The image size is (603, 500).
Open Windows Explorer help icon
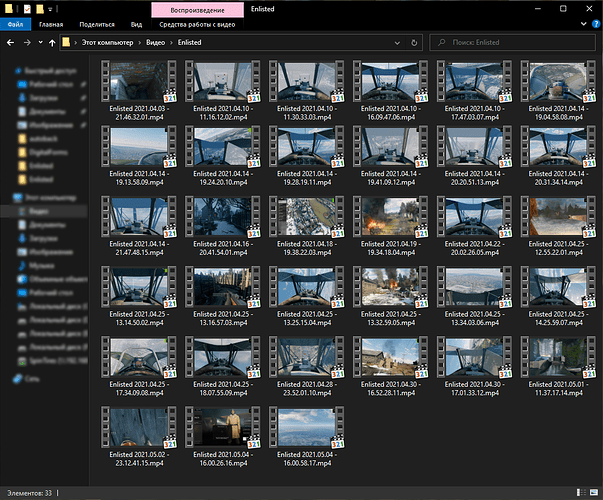coord(596,24)
